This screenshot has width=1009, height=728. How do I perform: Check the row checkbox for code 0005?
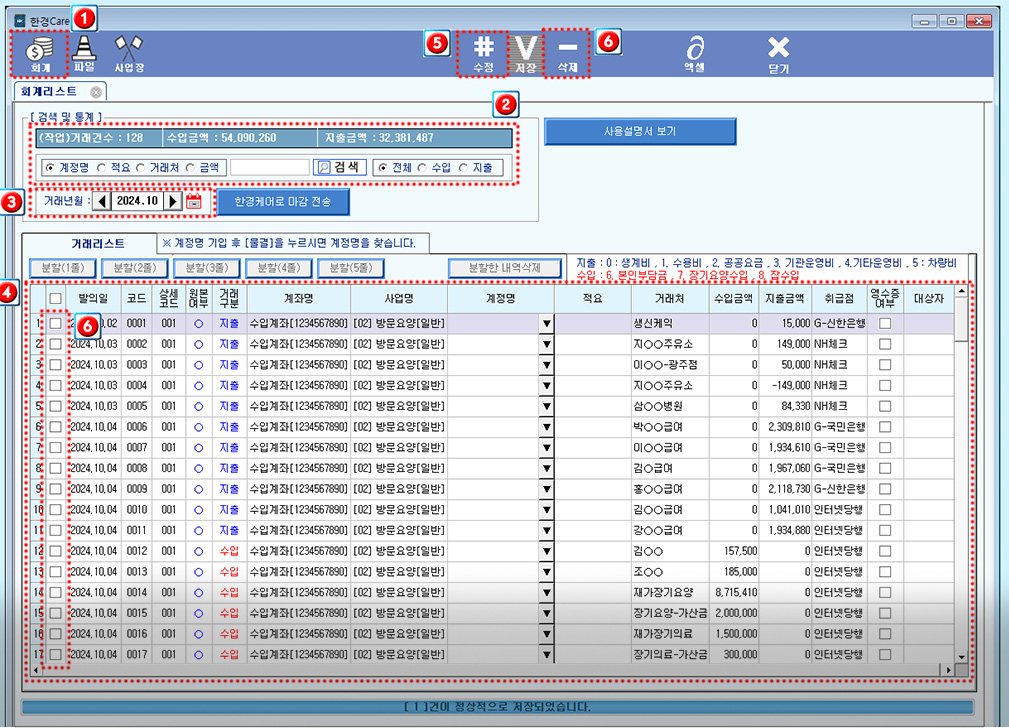click(x=55, y=406)
